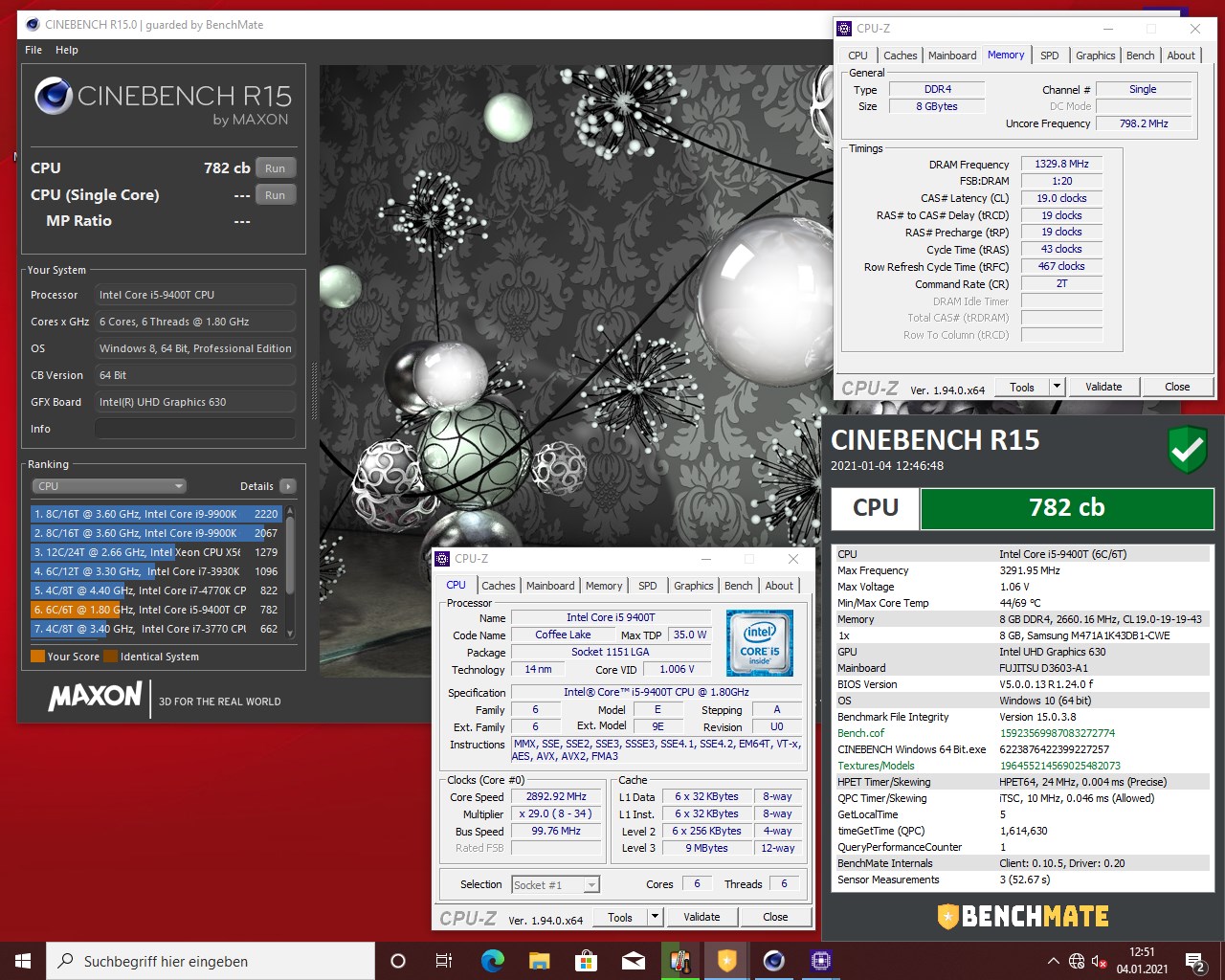Open Tools dropdown arrow in upper CPU-Z
This screenshot has height=980, width=1225.
pyautogui.click(x=1058, y=387)
